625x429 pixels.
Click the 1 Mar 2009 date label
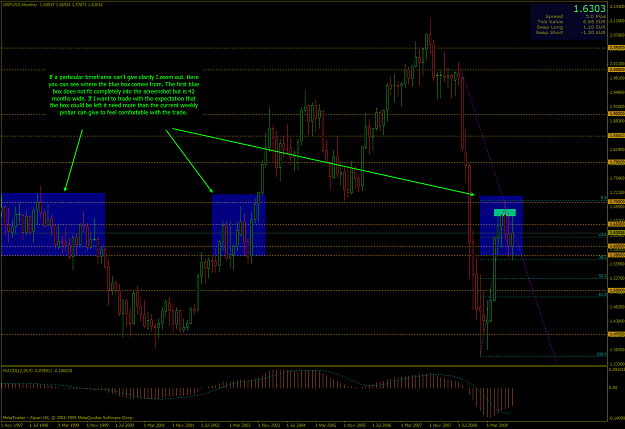(x=496, y=425)
